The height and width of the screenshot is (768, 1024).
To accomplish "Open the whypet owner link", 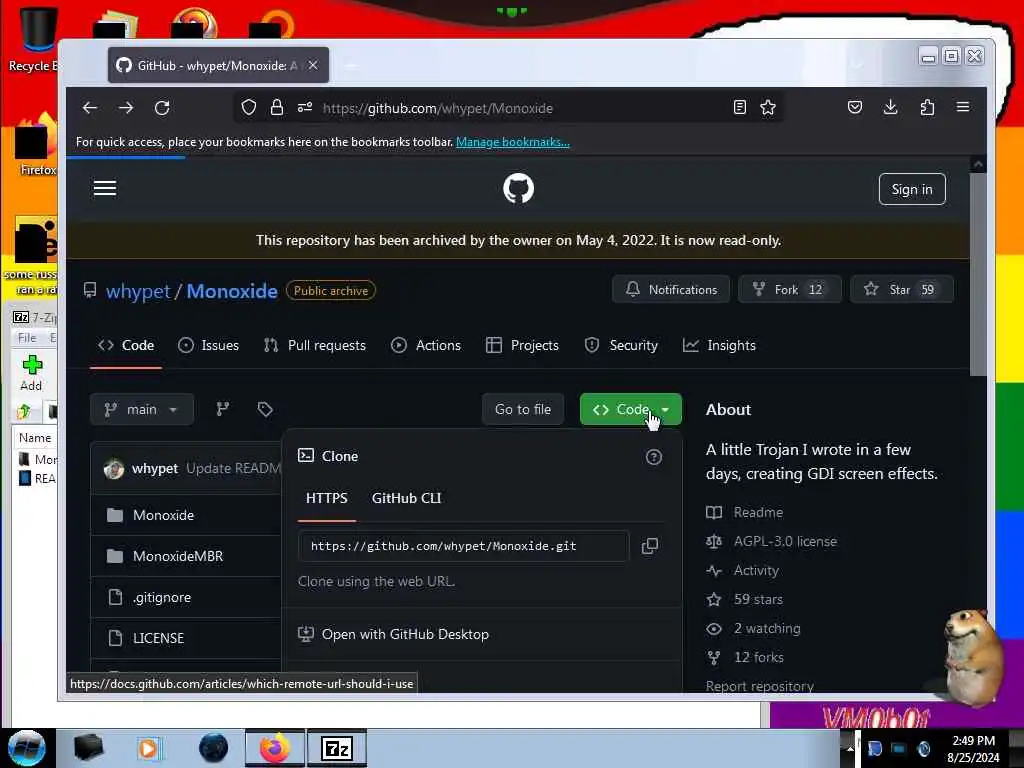I will [x=138, y=291].
